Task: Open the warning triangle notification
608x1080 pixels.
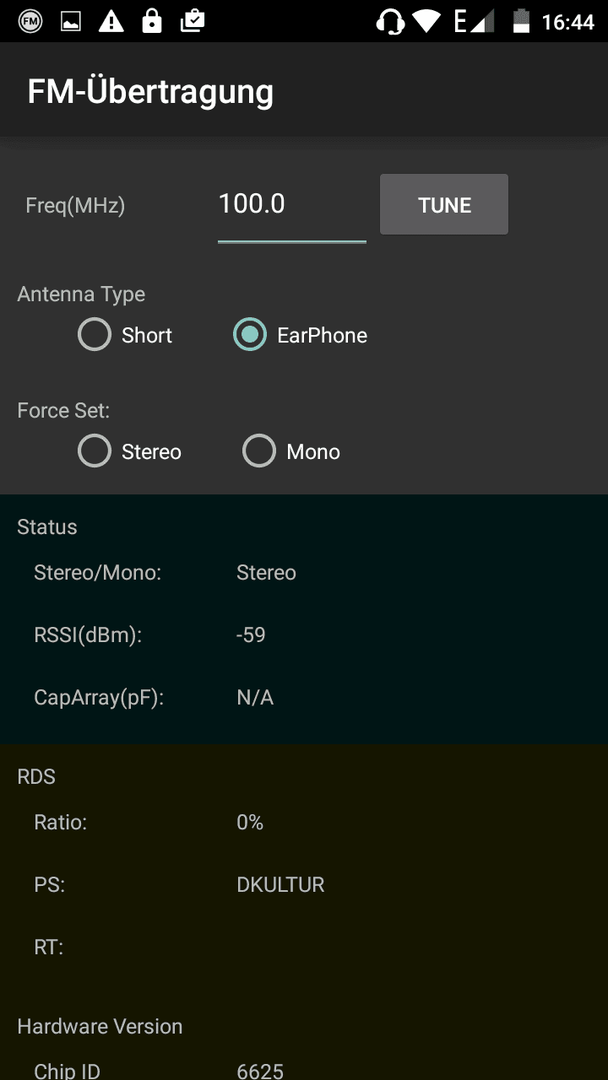Action: click(111, 21)
